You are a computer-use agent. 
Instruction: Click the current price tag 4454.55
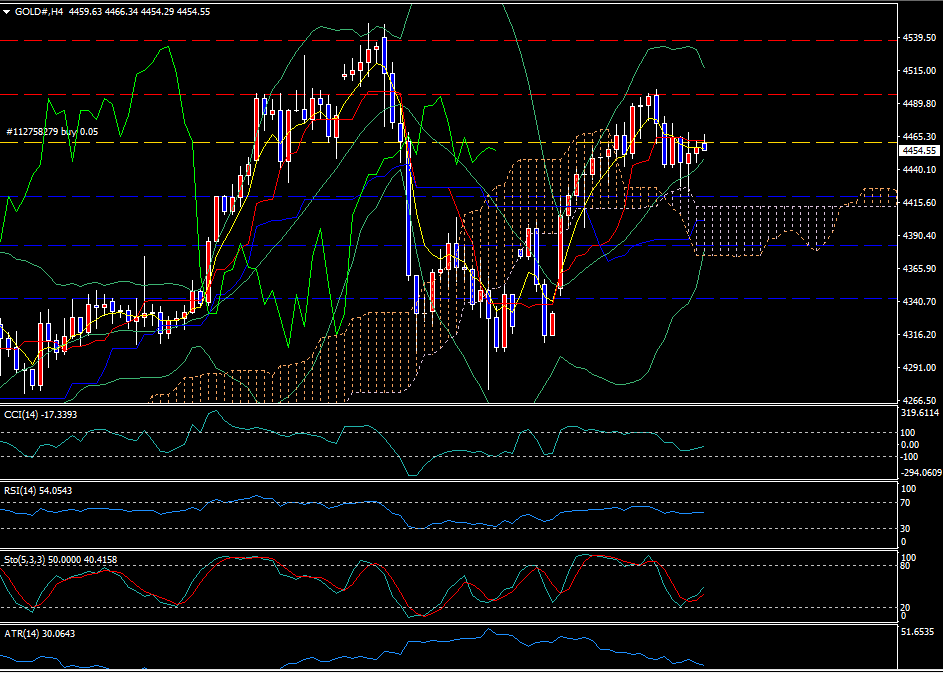(x=919, y=150)
